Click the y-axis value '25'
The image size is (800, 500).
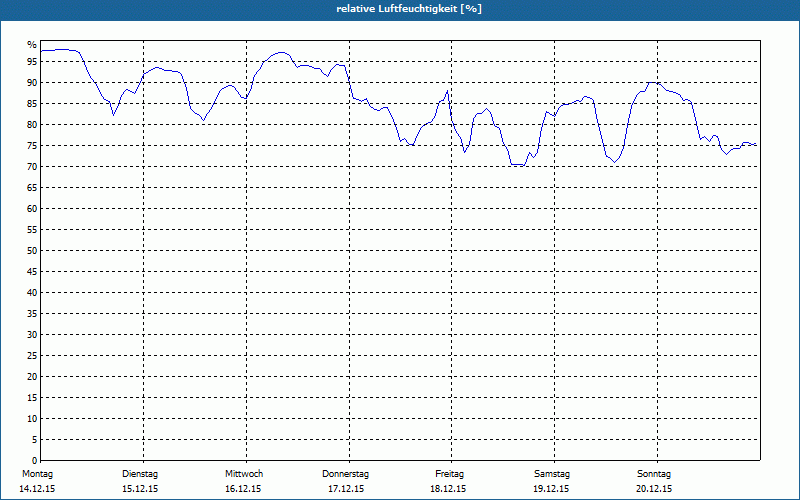point(32,356)
